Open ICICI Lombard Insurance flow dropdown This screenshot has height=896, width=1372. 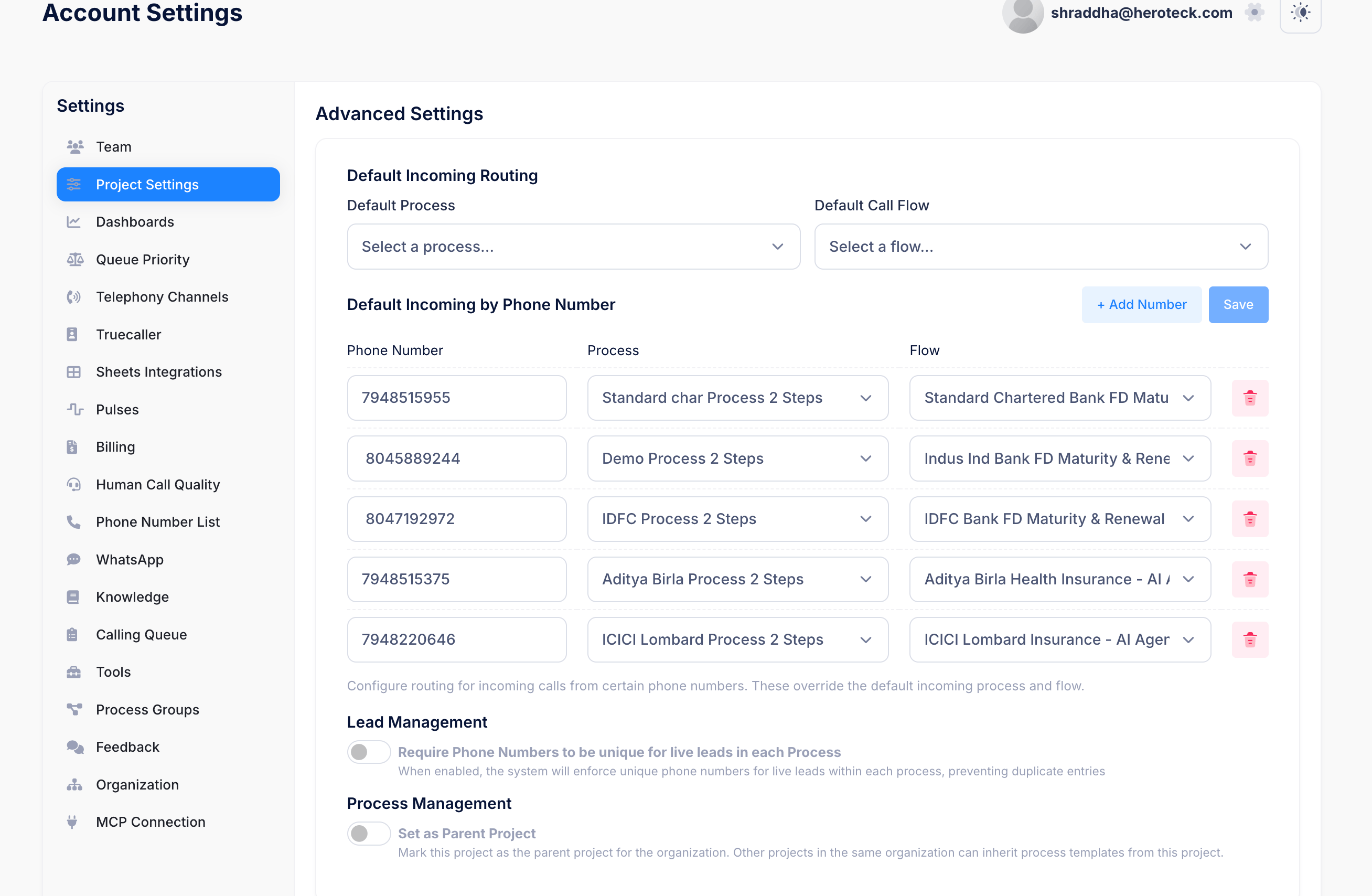point(1060,639)
